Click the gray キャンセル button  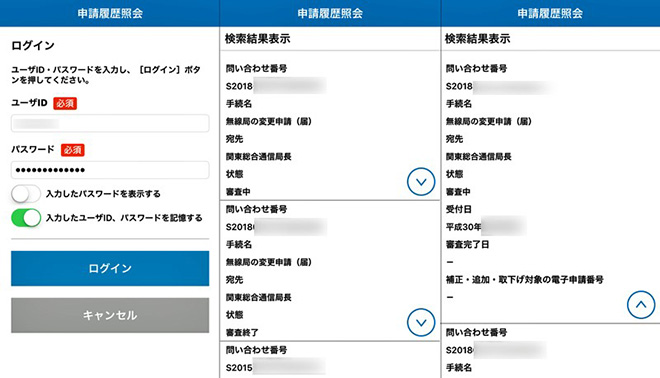click(x=110, y=315)
